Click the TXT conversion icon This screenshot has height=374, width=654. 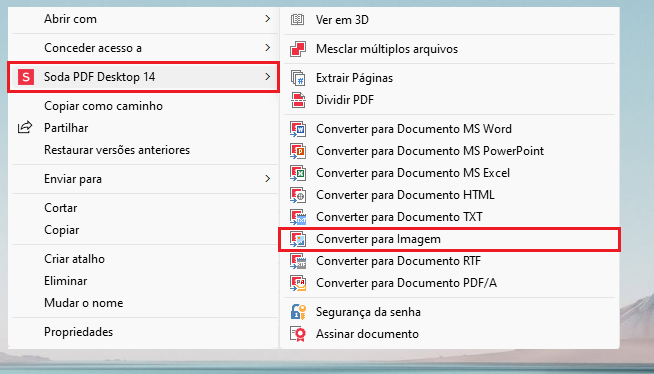(x=298, y=217)
